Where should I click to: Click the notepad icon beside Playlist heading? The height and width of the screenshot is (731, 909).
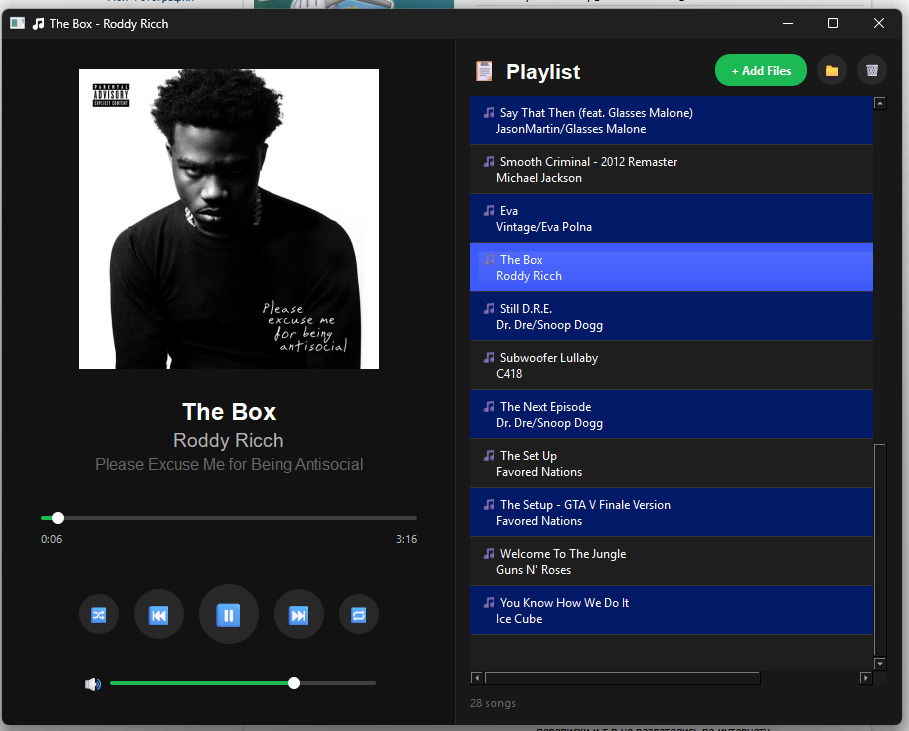click(x=484, y=71)
